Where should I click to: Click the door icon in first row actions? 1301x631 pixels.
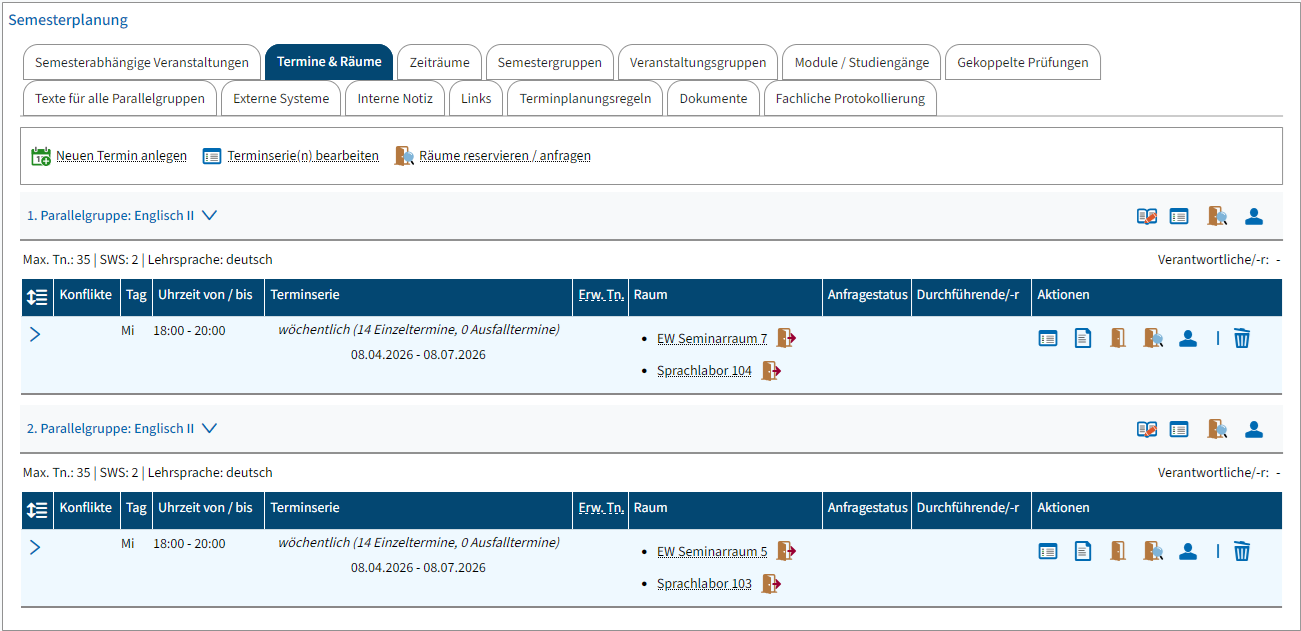1117,339
